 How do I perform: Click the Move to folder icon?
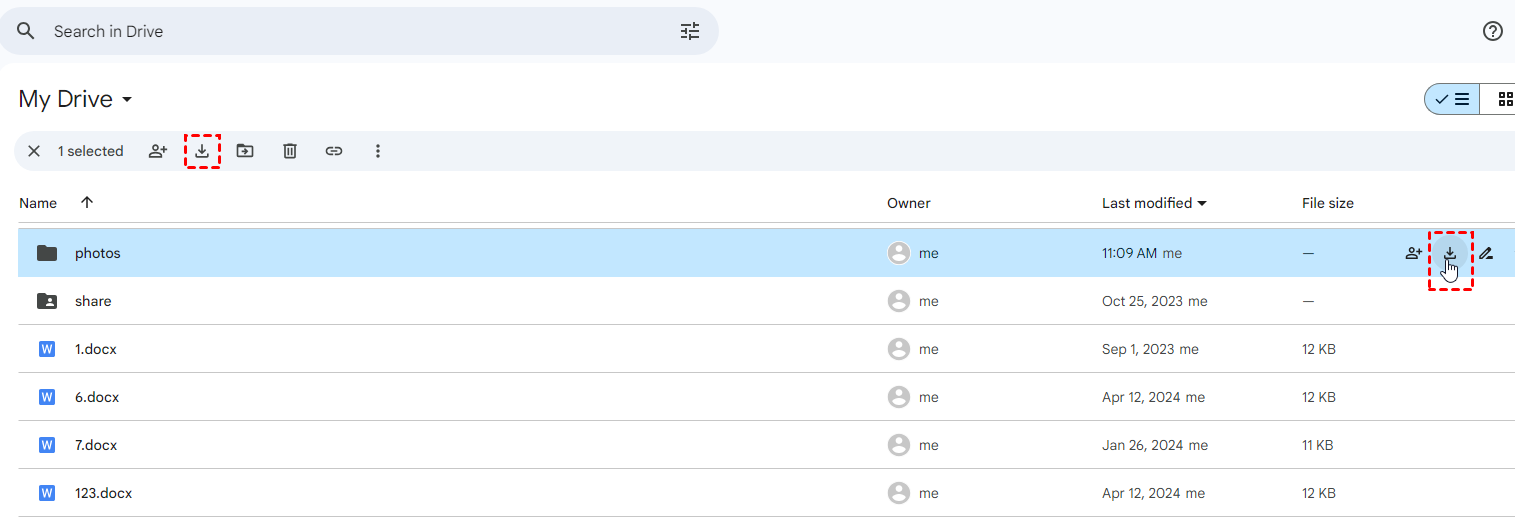click(x=245, y=151)
